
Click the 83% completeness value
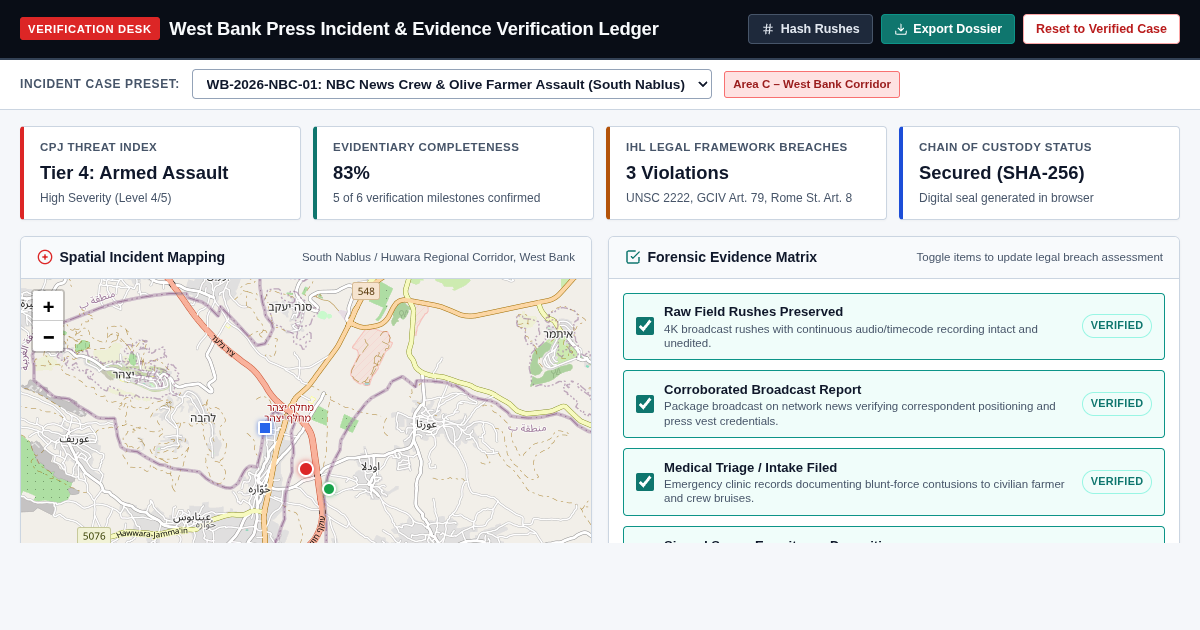pos(351,173)
